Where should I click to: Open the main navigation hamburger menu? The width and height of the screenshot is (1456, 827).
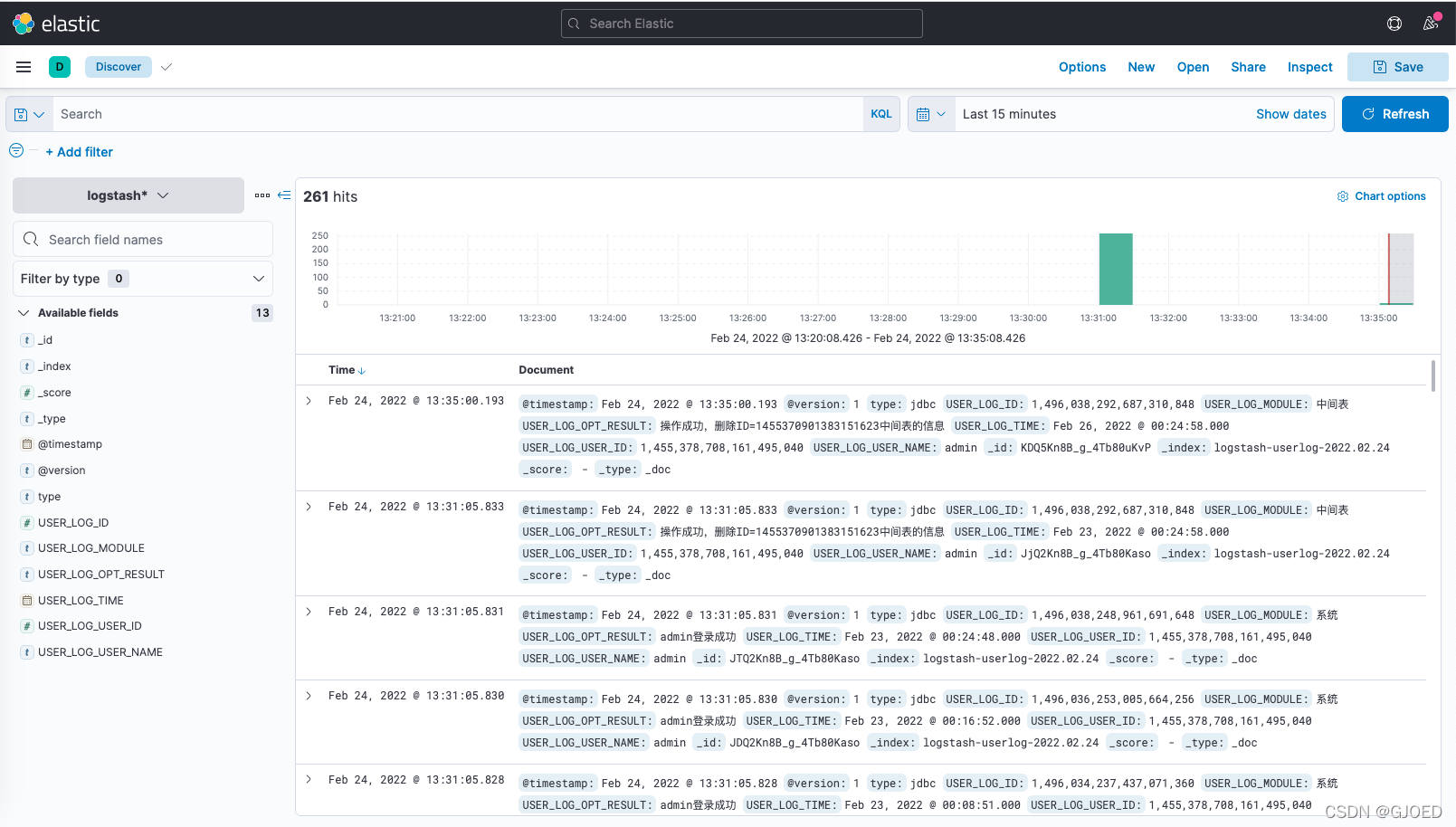pos(24,67)
